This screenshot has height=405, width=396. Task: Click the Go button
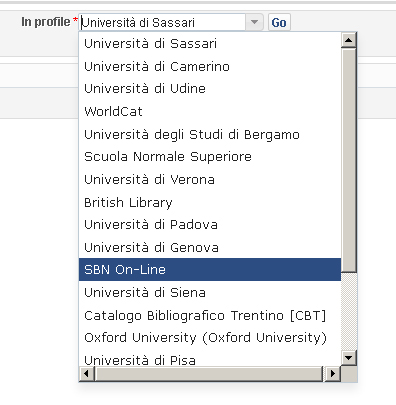coord(279,22)
